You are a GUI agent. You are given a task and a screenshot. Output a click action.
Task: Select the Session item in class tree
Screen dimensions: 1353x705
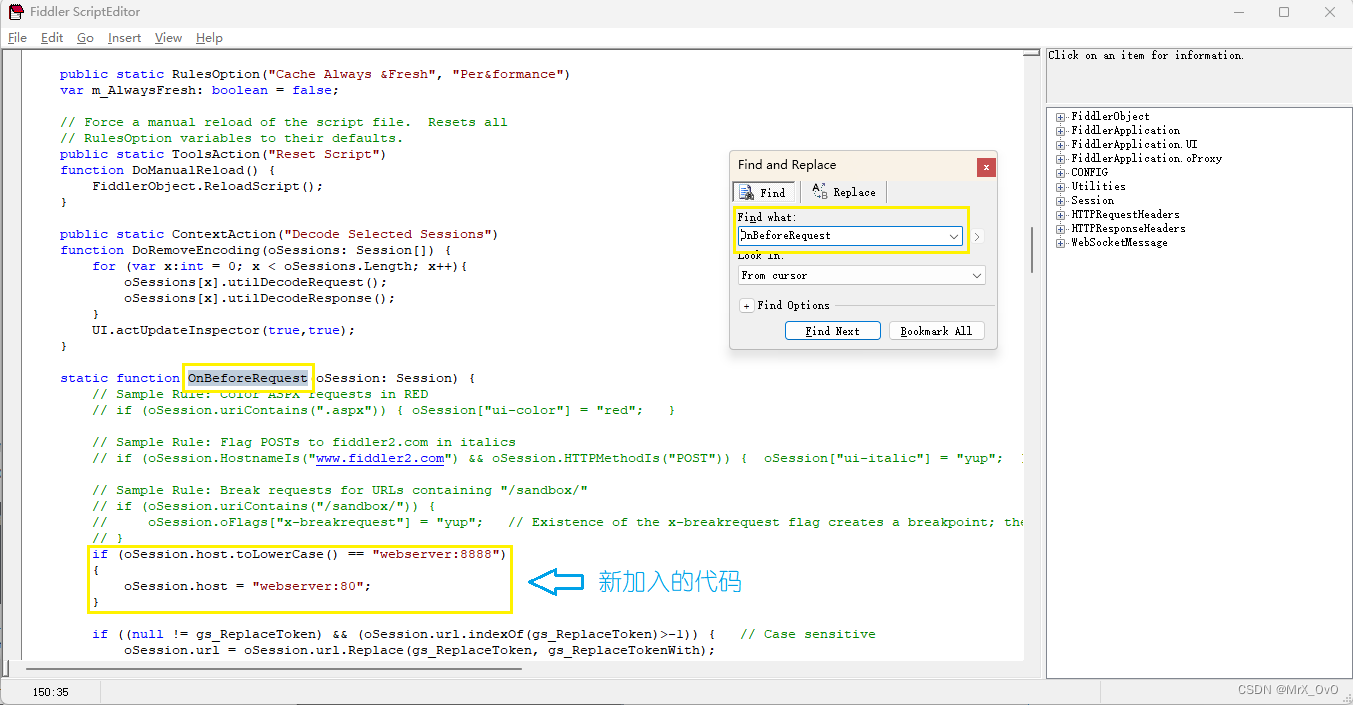pyautogui.click(x=1092, y=201)
